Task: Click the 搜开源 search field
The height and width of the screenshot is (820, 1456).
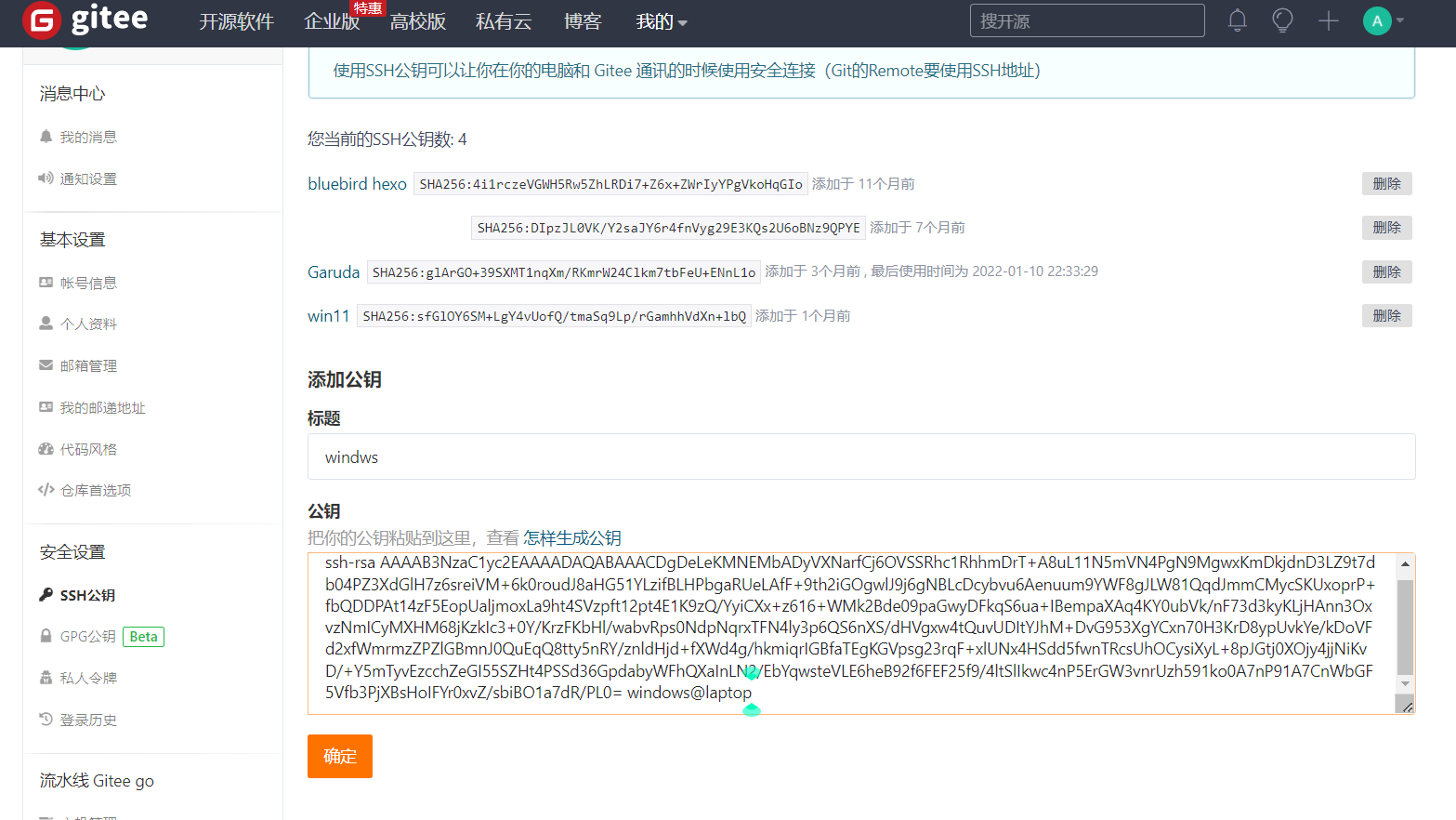Action: [x=1086, y=20]
